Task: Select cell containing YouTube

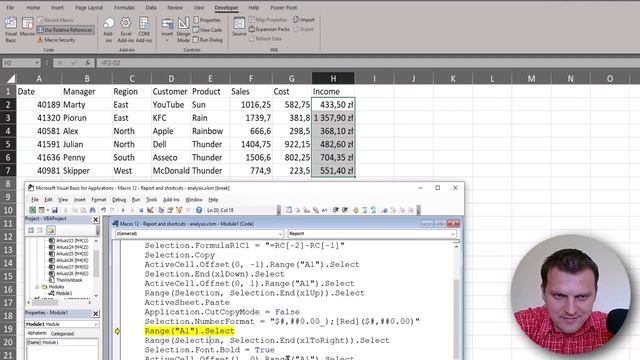Action: point(171,105)
